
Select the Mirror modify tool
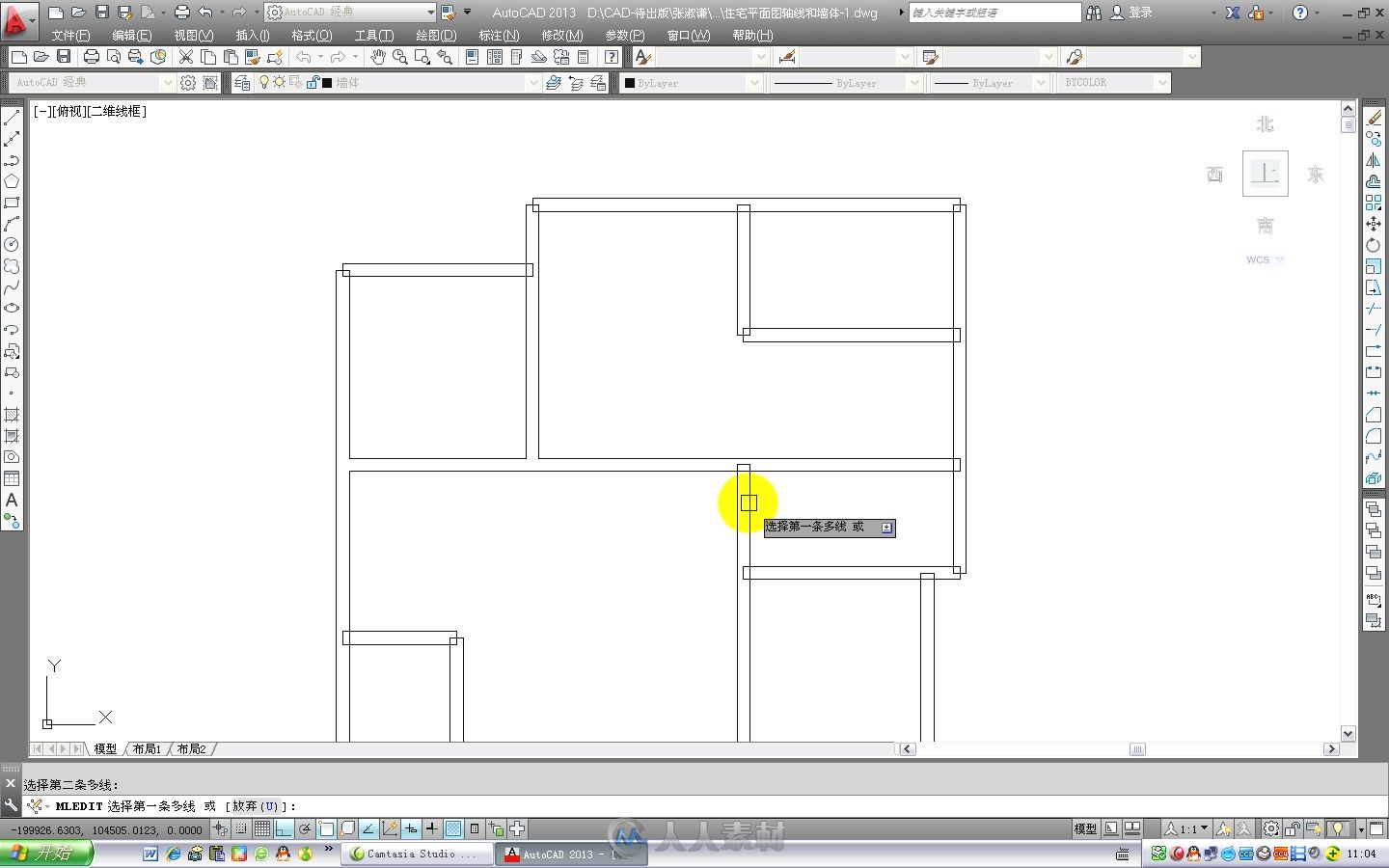pyautogui.click(x=1374, y=160)
